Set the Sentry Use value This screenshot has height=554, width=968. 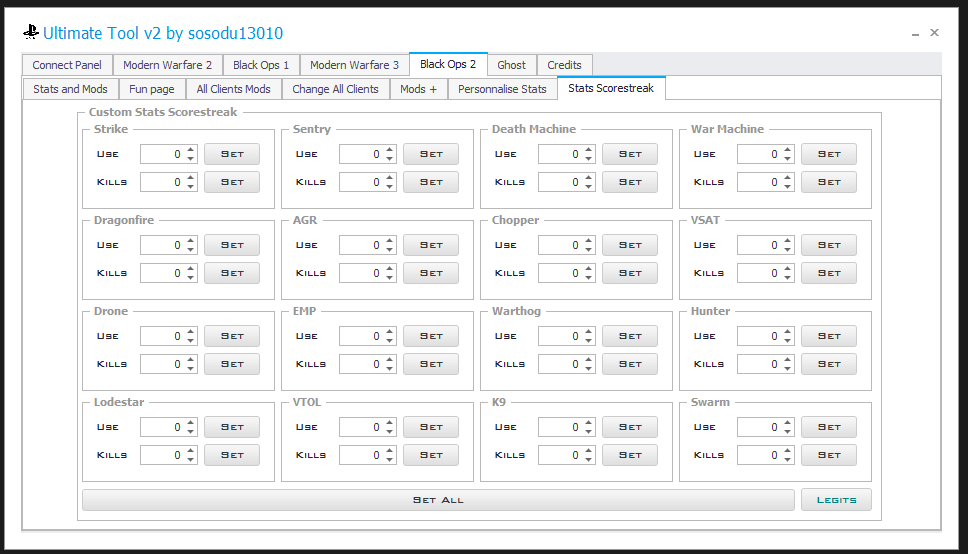coord(431,154)
